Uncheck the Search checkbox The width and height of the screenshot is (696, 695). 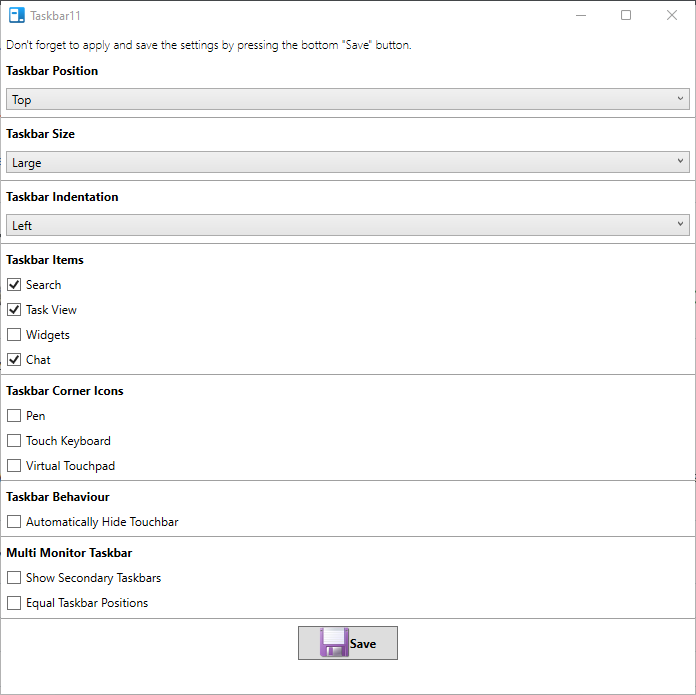14,285
